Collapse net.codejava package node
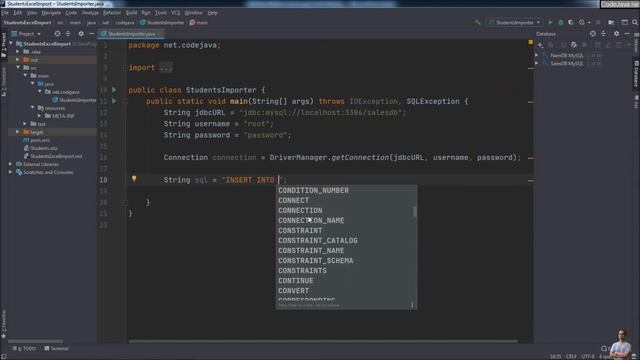 pyautogui.click(x=40, y=92)
